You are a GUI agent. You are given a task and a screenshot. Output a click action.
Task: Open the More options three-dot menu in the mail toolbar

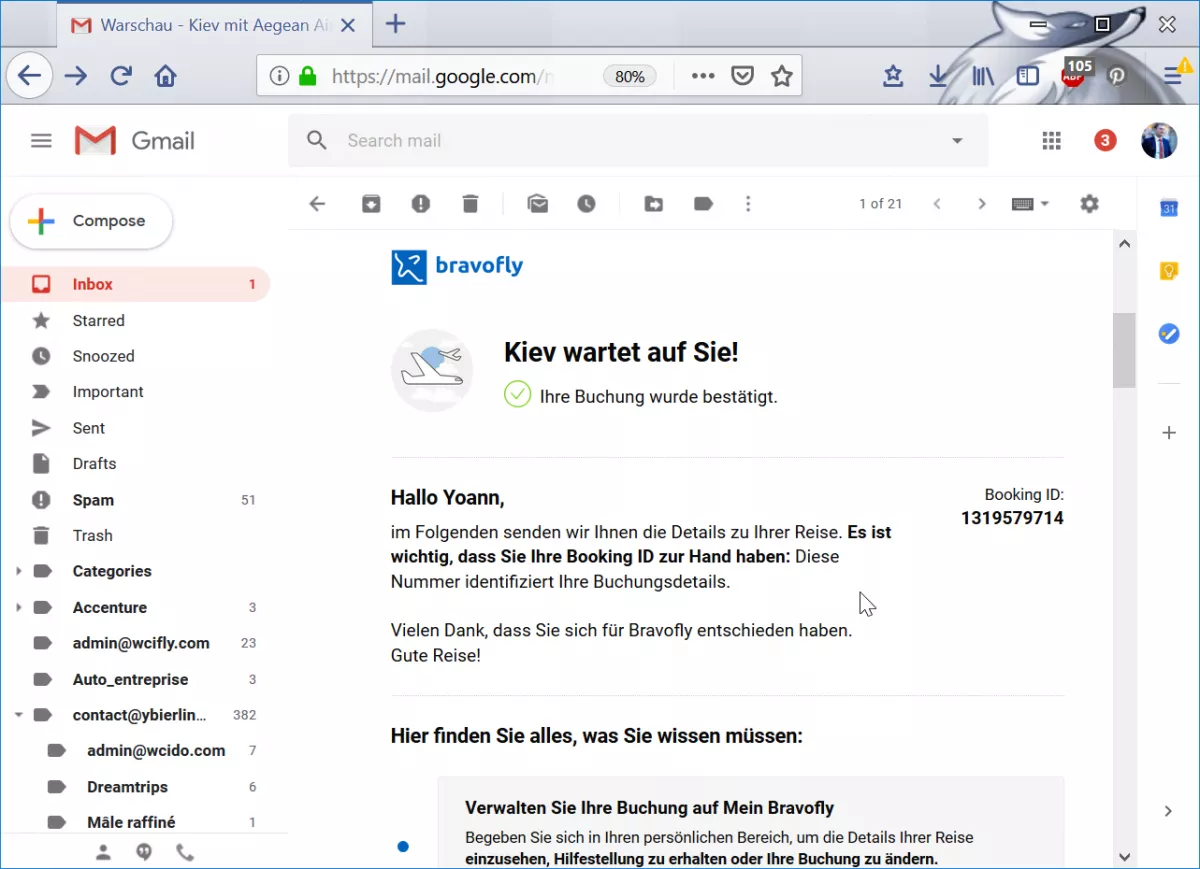point(748,204)
